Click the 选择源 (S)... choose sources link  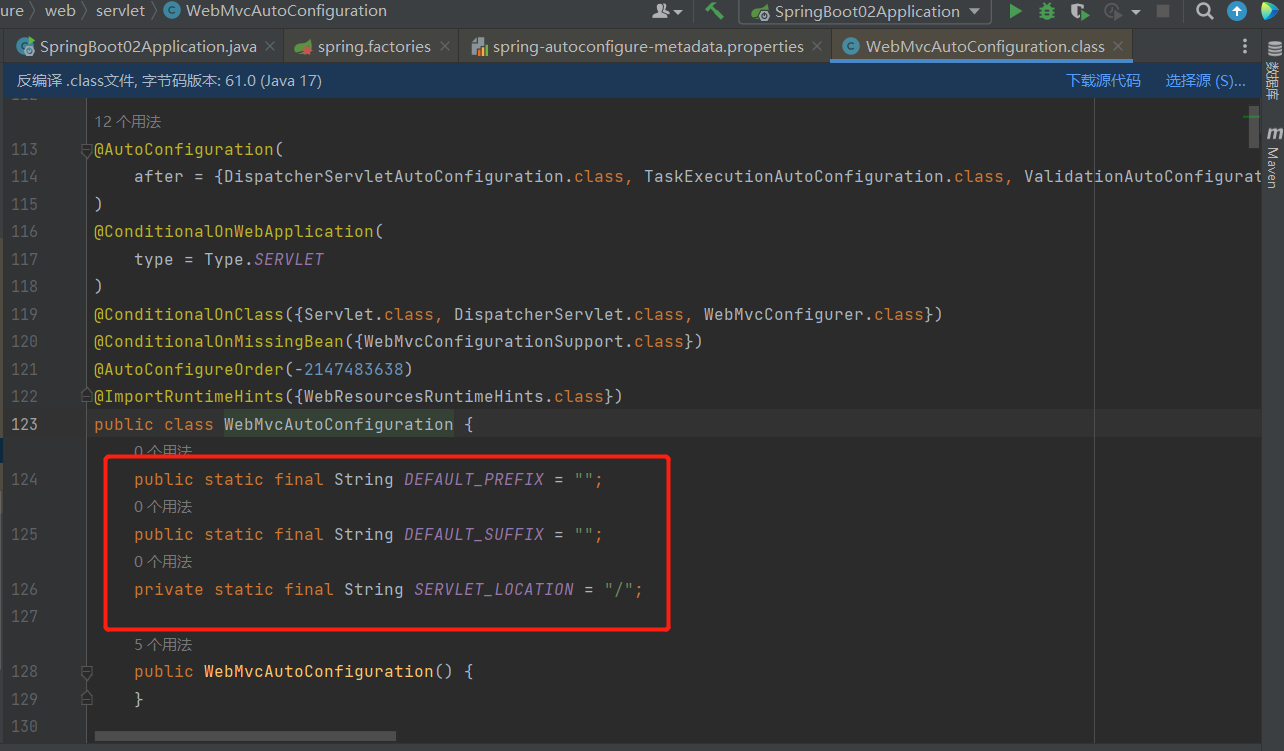[1205, 81]
